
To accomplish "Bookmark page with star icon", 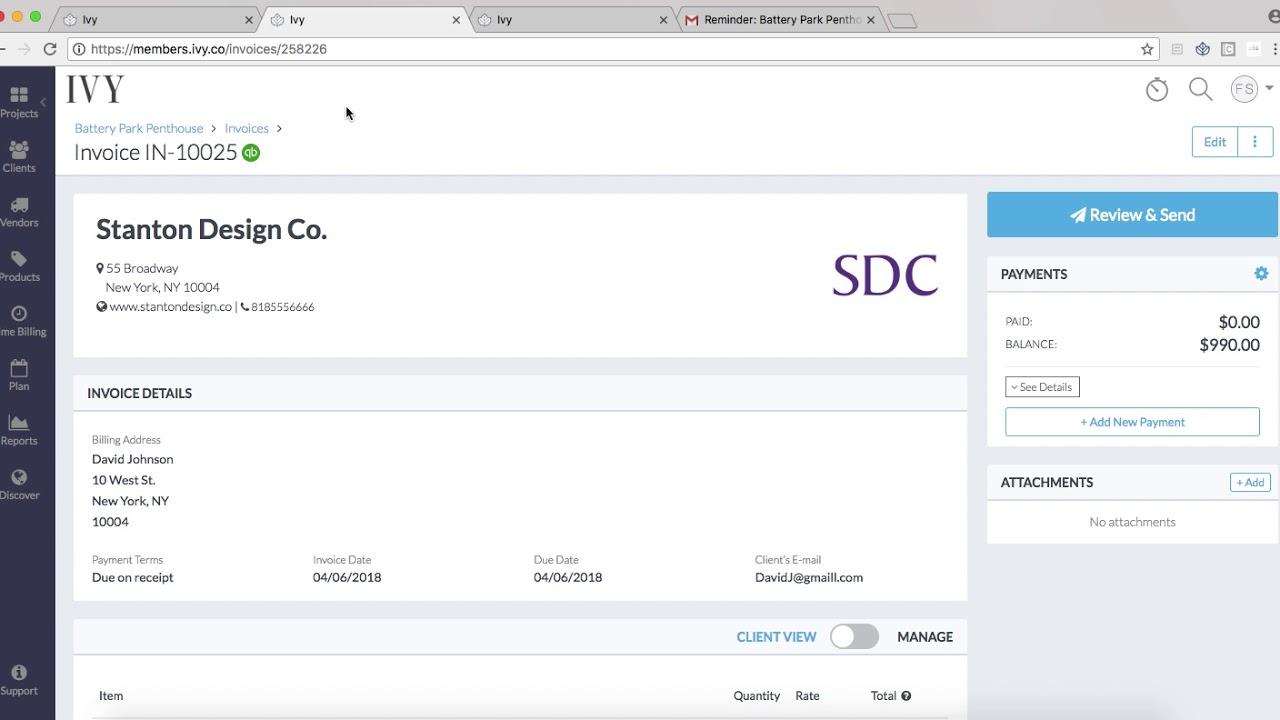I will point(1147,49).
